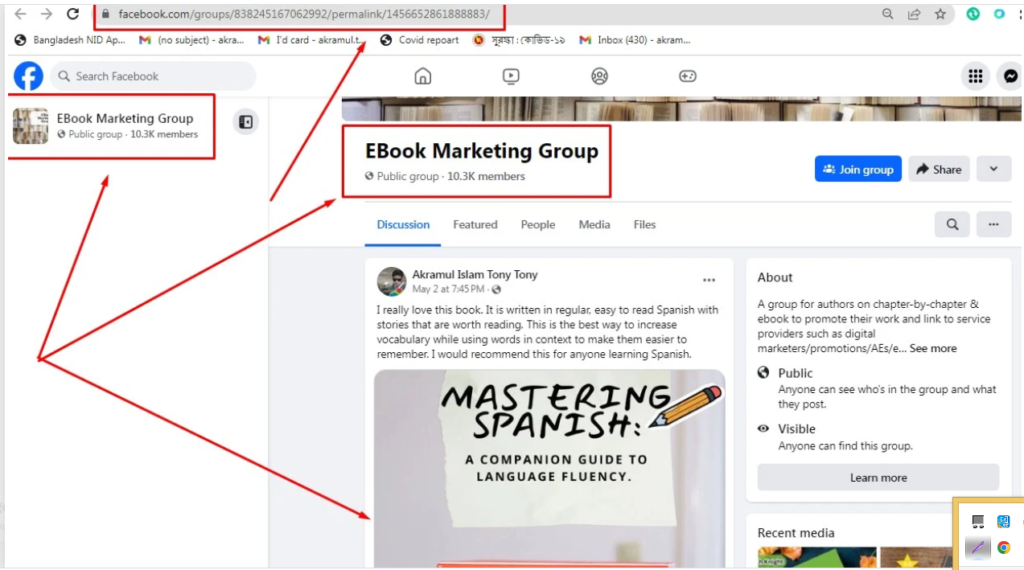Open the Facebook Gaming controller icon
Screen dimensions: 1024x570
coord(688,76)
